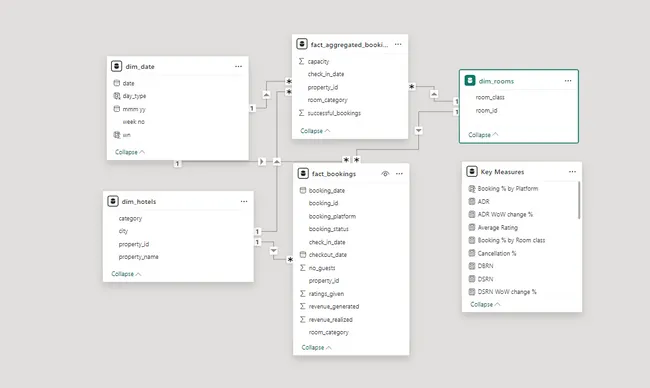Open more options for fact_aggregated_bookings
Viewport: 650px width, 388px height.
pyautogui.click(x=398, y=44)
